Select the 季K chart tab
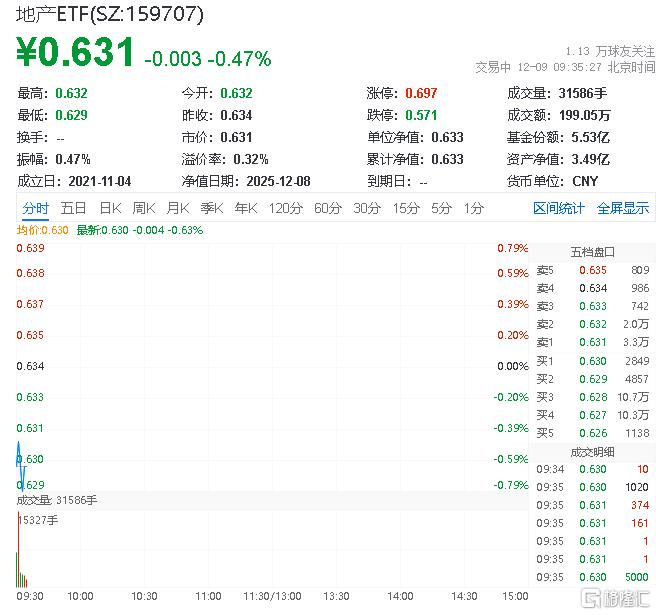The height and width of the screenshot is (615, 656). 211,208
